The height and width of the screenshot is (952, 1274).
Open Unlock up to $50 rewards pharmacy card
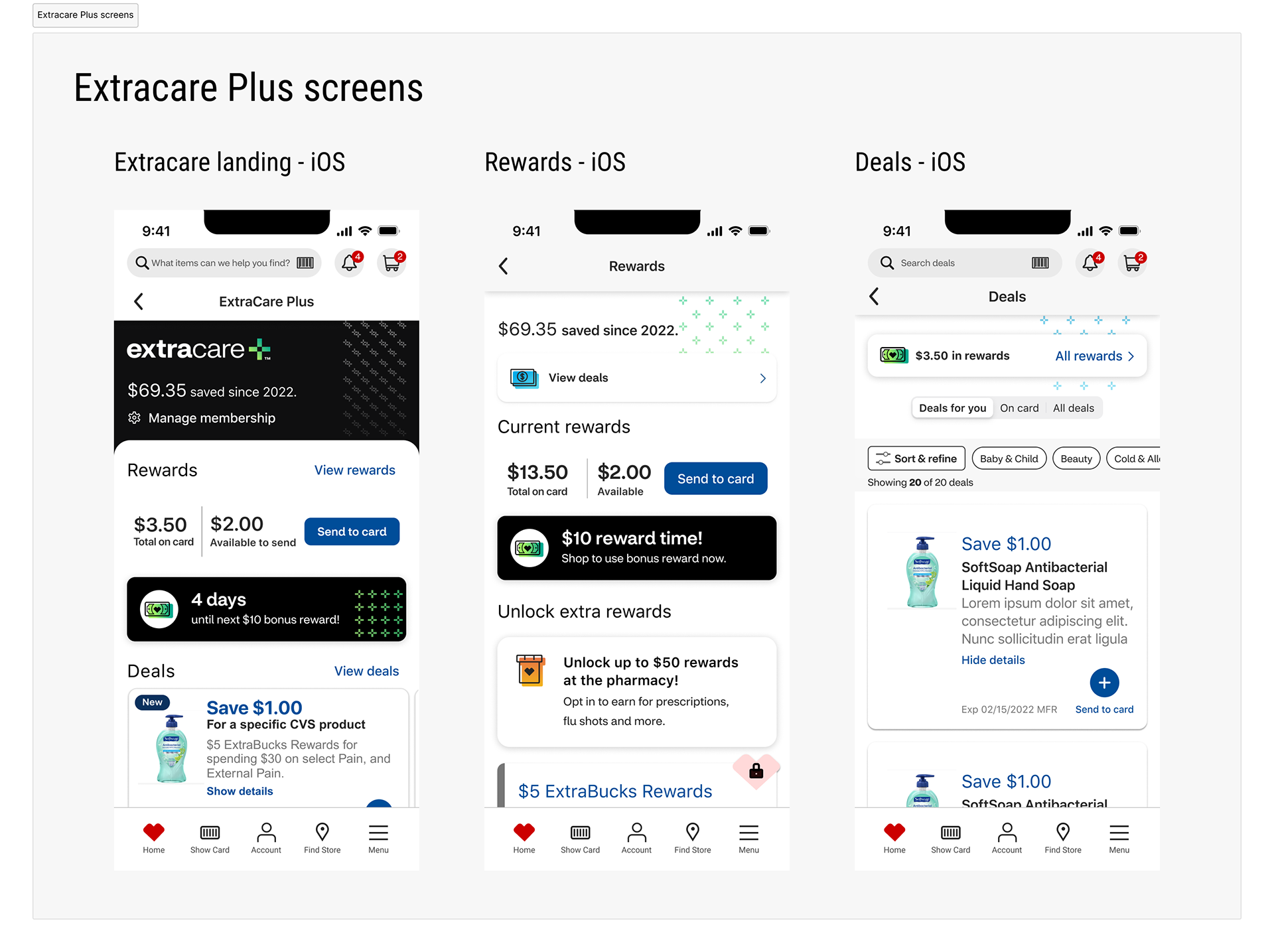[x=636, y=692]
